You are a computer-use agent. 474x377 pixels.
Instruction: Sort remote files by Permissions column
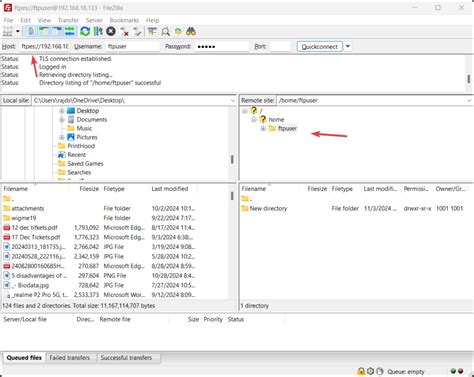416,189
